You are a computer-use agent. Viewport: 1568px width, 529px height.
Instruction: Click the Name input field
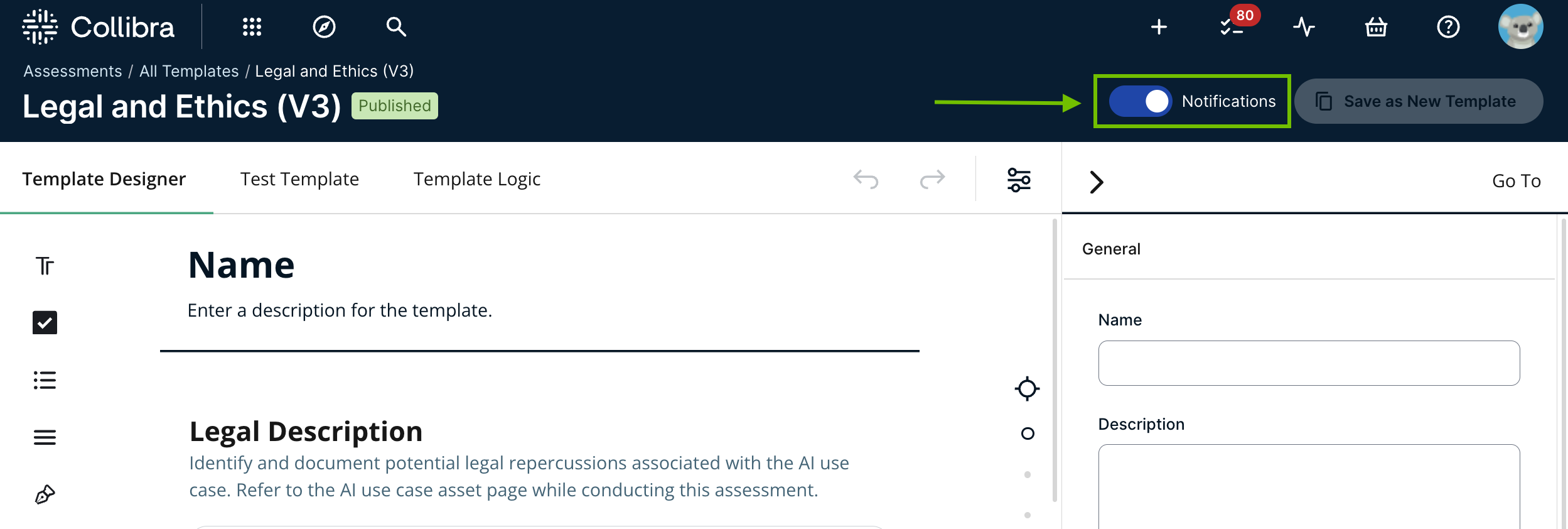click(1309, 363)
